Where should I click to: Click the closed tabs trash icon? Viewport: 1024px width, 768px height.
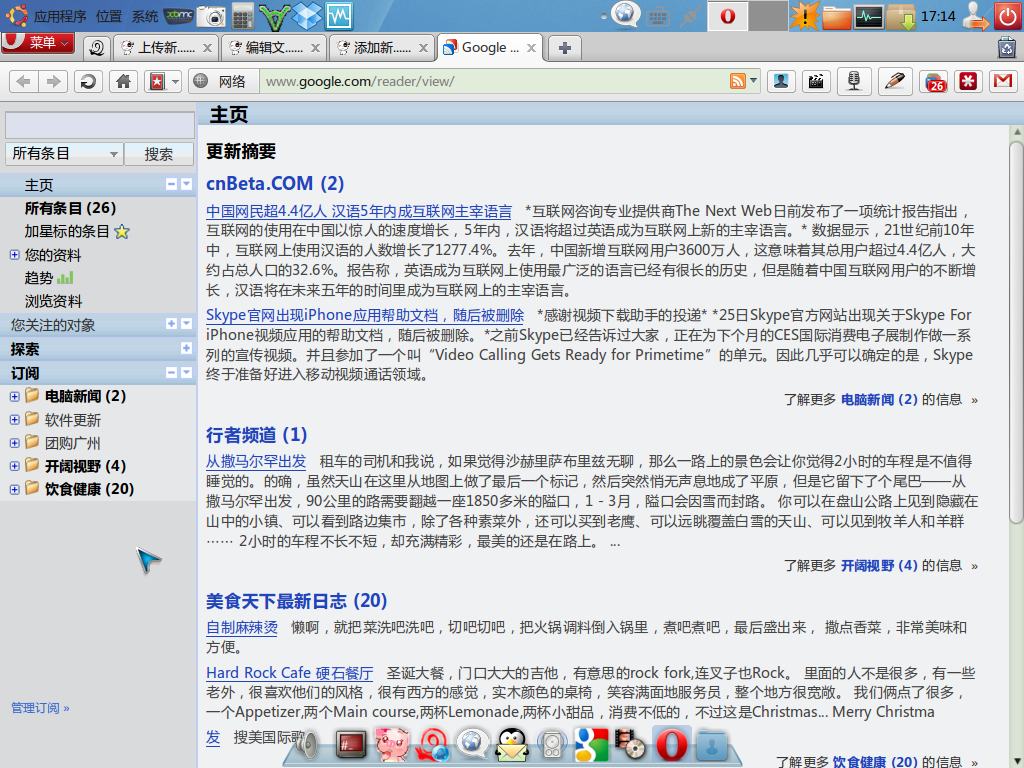click(1006, 47)
